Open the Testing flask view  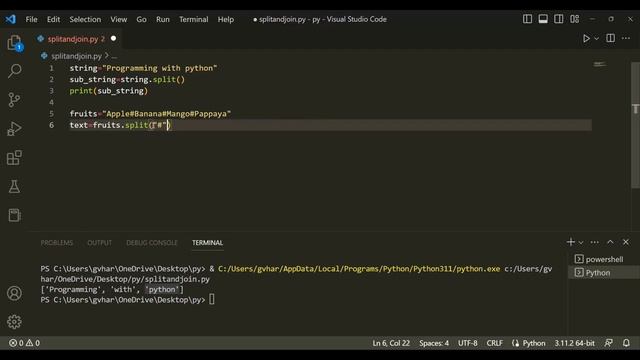point(14,187)
